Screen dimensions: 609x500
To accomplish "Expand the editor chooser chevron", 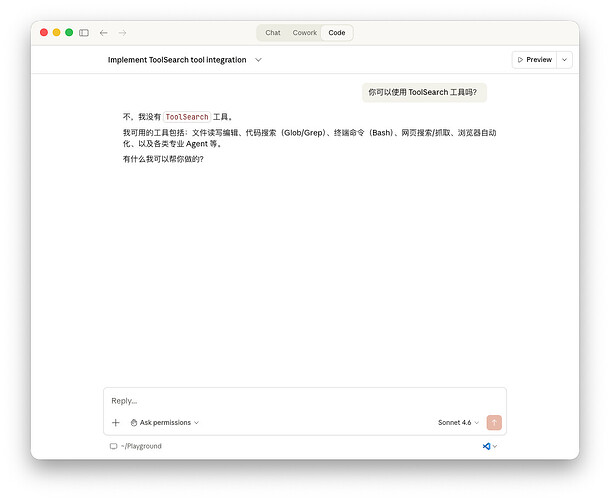I will (495, 446).
